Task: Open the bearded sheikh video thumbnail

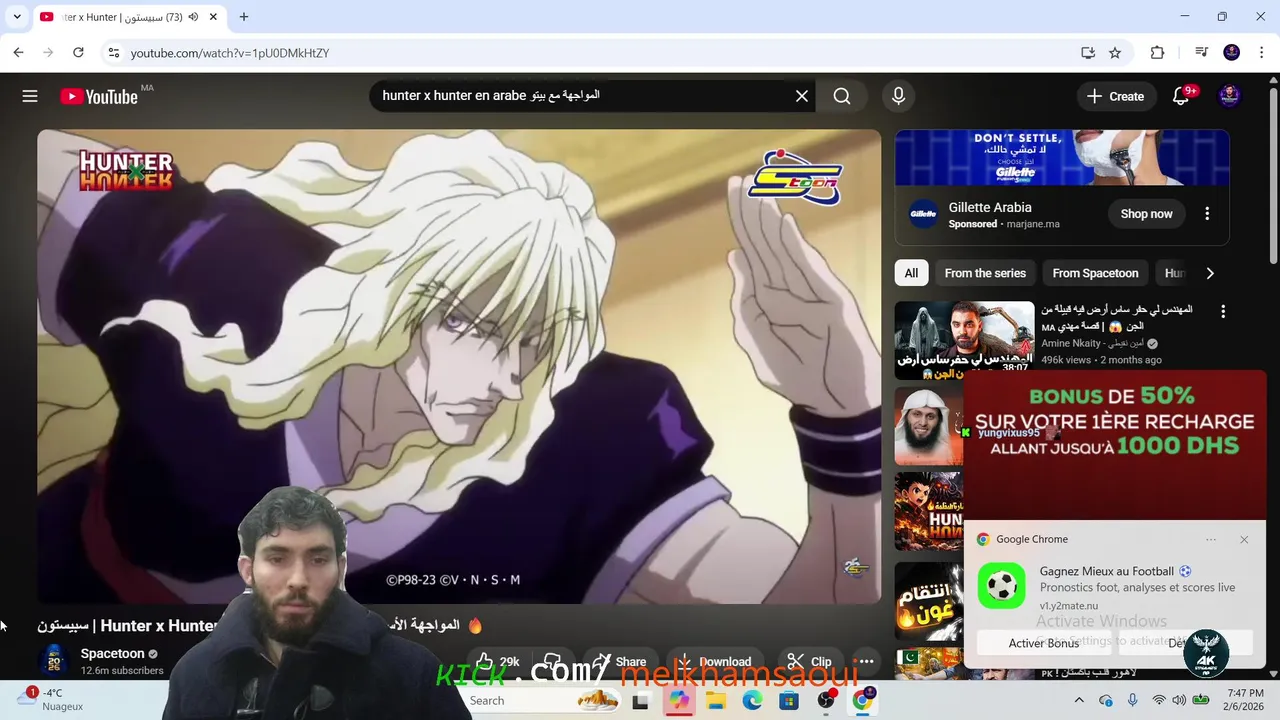Action: (x=929, y=426)
